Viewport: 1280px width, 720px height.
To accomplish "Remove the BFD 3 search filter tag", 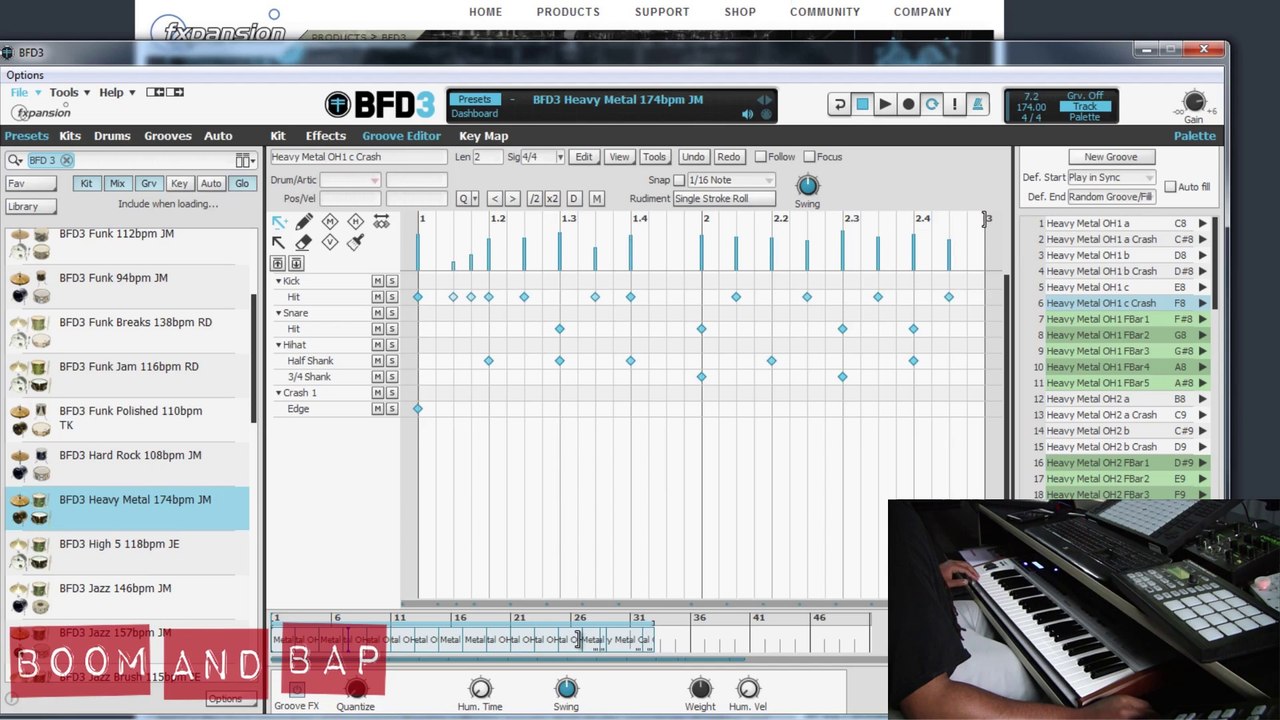I will [x=66, y=160].
